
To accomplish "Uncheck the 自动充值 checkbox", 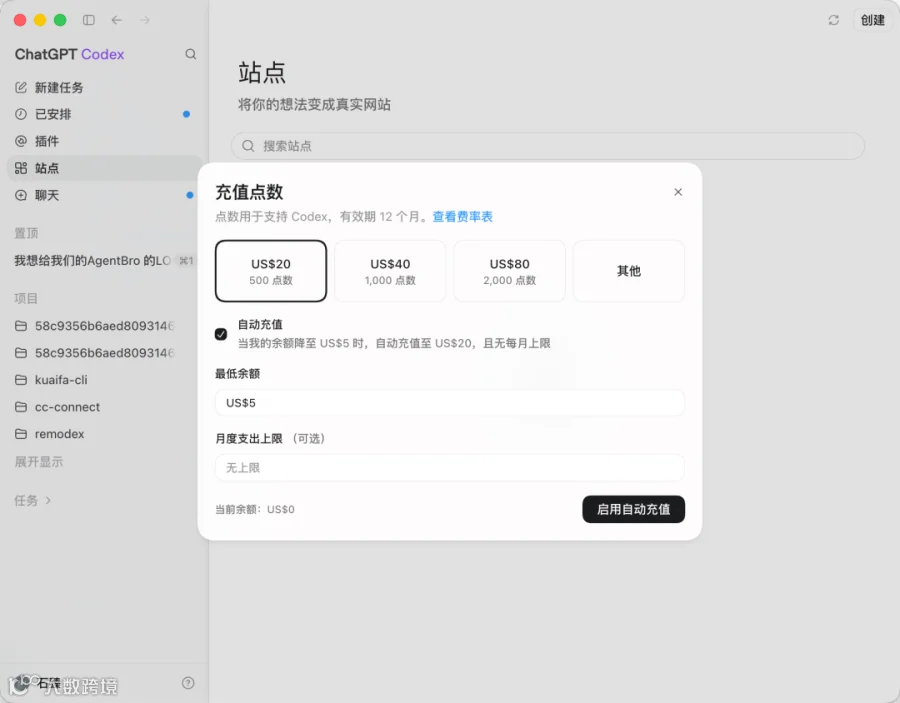I will pos(221,334).
